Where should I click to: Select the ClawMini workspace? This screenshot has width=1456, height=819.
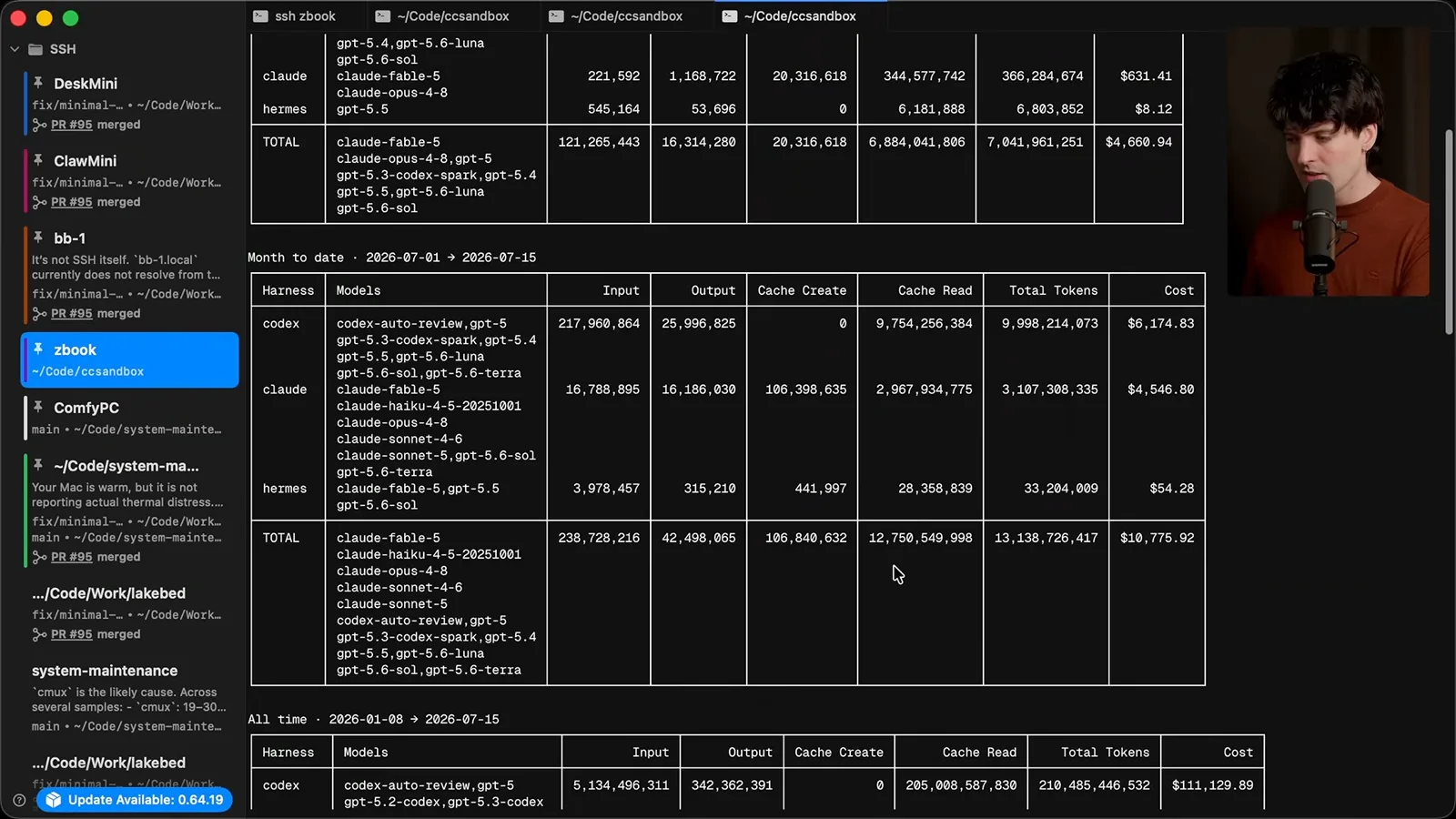click(129, 180)
